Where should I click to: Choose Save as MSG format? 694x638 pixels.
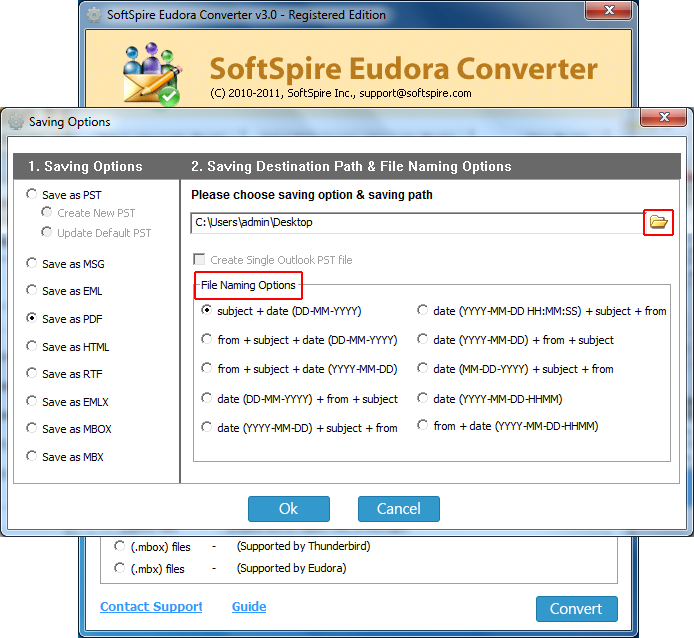click(x=31, y=263)
